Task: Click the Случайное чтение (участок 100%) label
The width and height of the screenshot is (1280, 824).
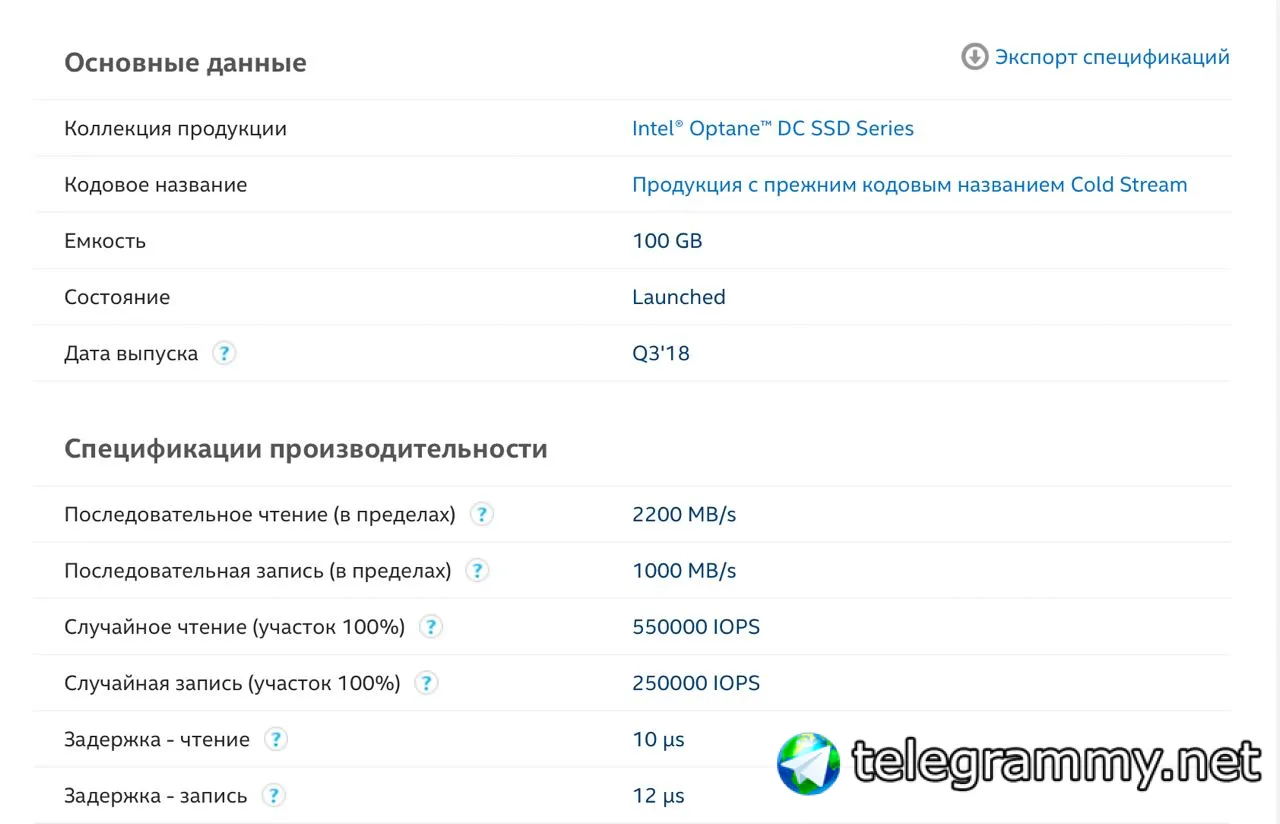Action: [x=234, y=627]
